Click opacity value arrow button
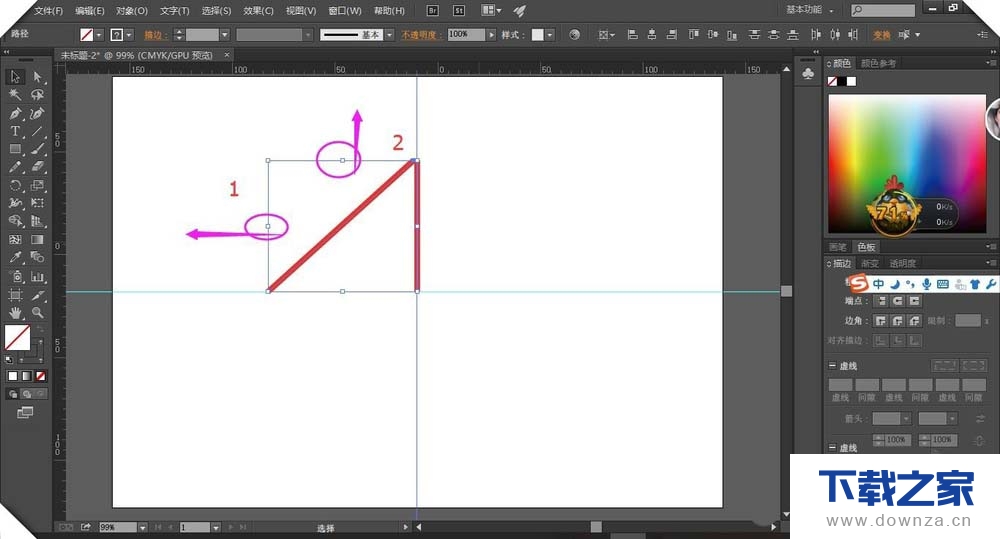Viewport: 1000px width, 539px height. (x=491, y=35)
